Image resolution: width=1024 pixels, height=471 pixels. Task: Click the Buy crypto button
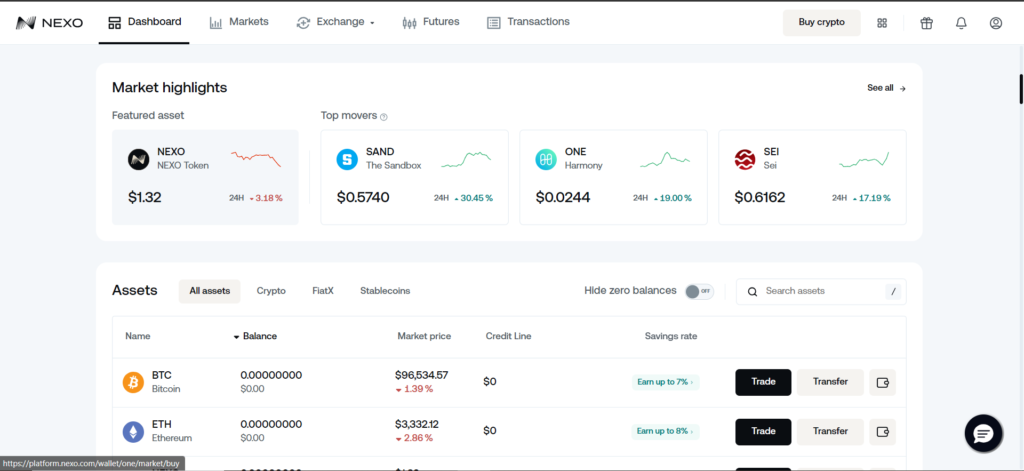pos(822,23)
